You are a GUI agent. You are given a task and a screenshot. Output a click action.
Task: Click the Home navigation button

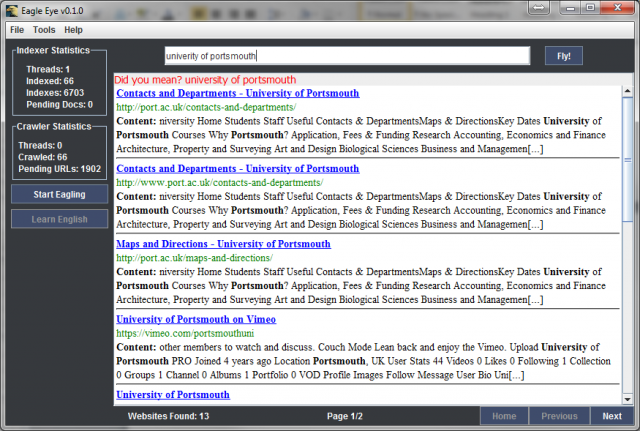(x=504, y=416)
